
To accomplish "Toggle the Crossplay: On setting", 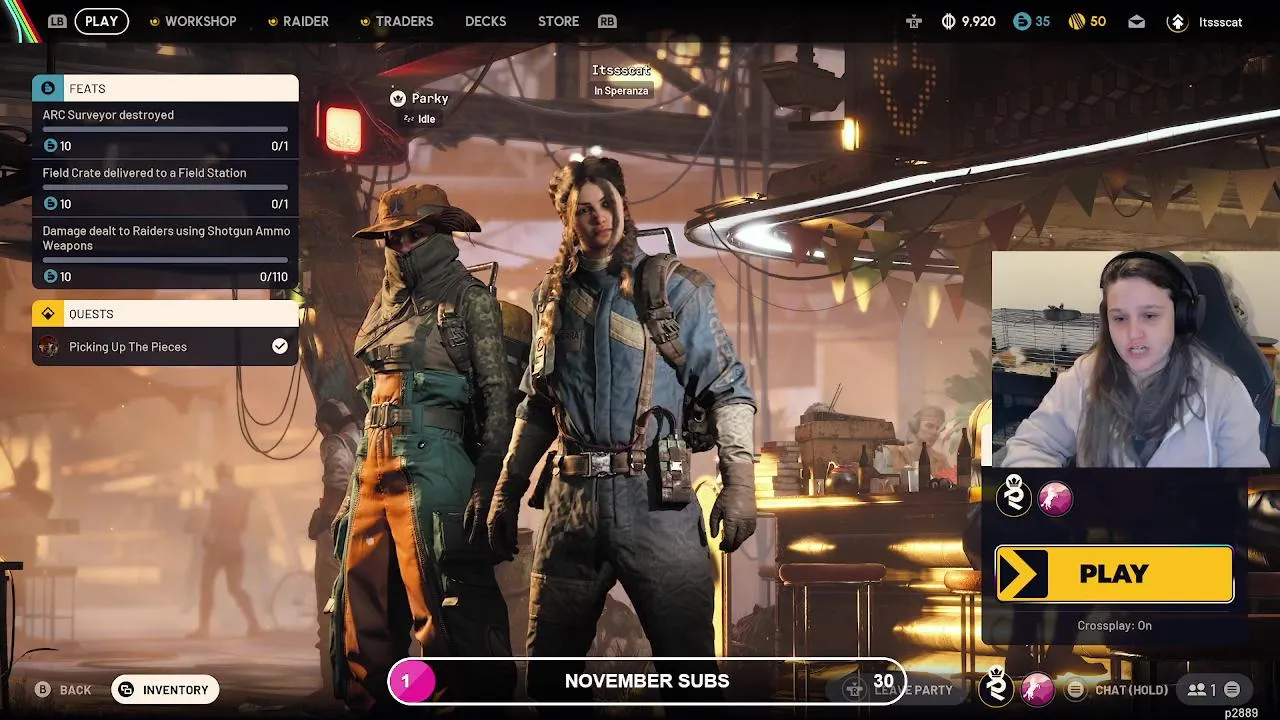I will tap(1114, 626).
